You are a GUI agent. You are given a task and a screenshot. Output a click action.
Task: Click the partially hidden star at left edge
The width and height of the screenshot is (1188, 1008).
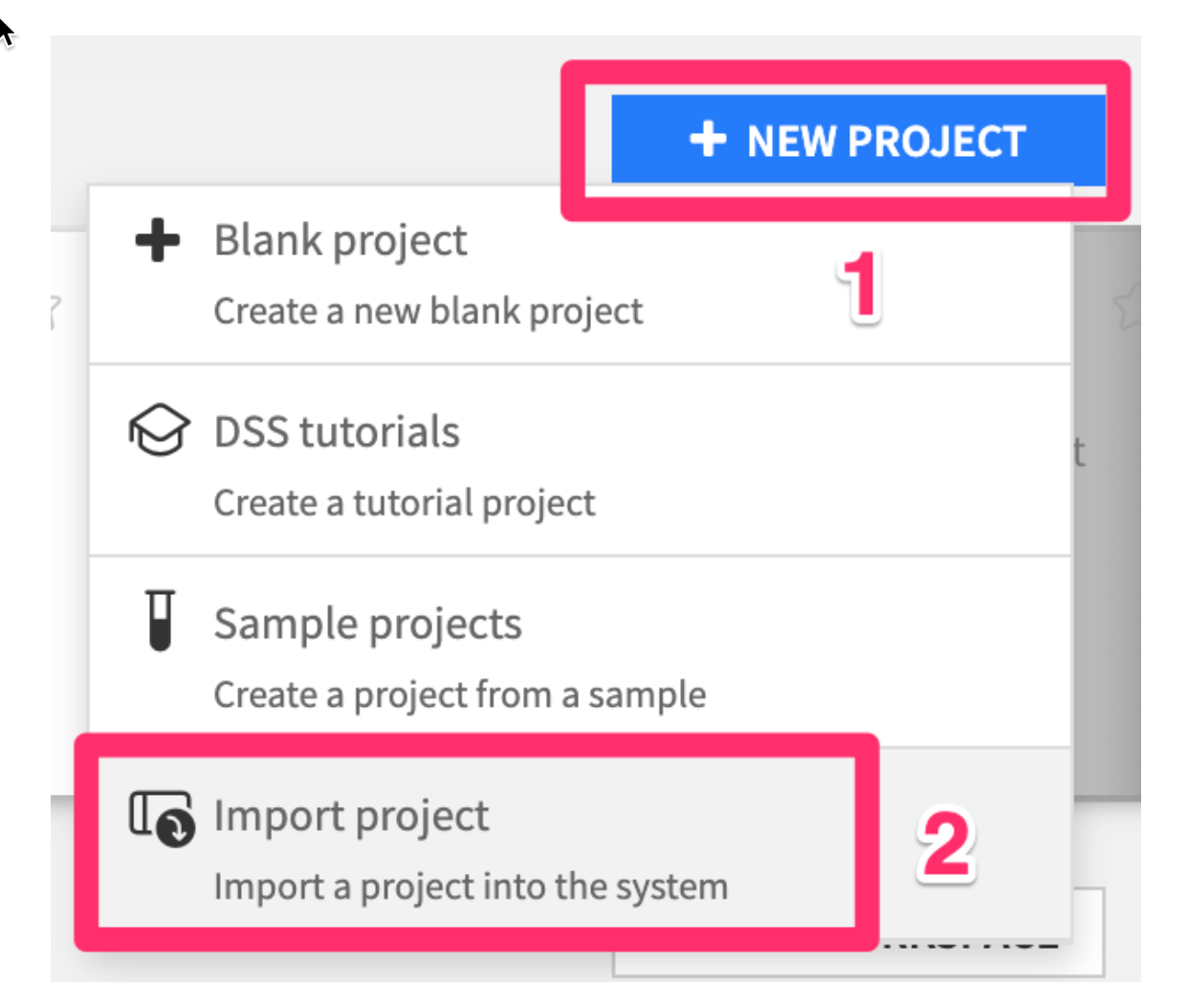(x=55, y=312)
